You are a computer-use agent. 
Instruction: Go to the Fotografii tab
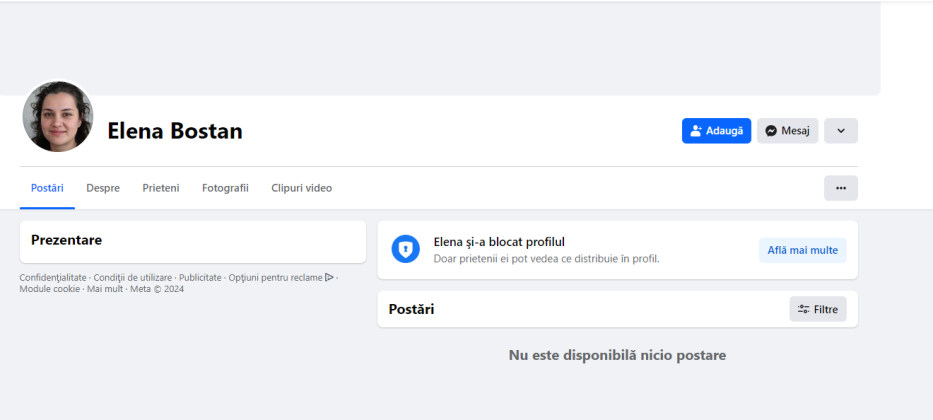225,188
